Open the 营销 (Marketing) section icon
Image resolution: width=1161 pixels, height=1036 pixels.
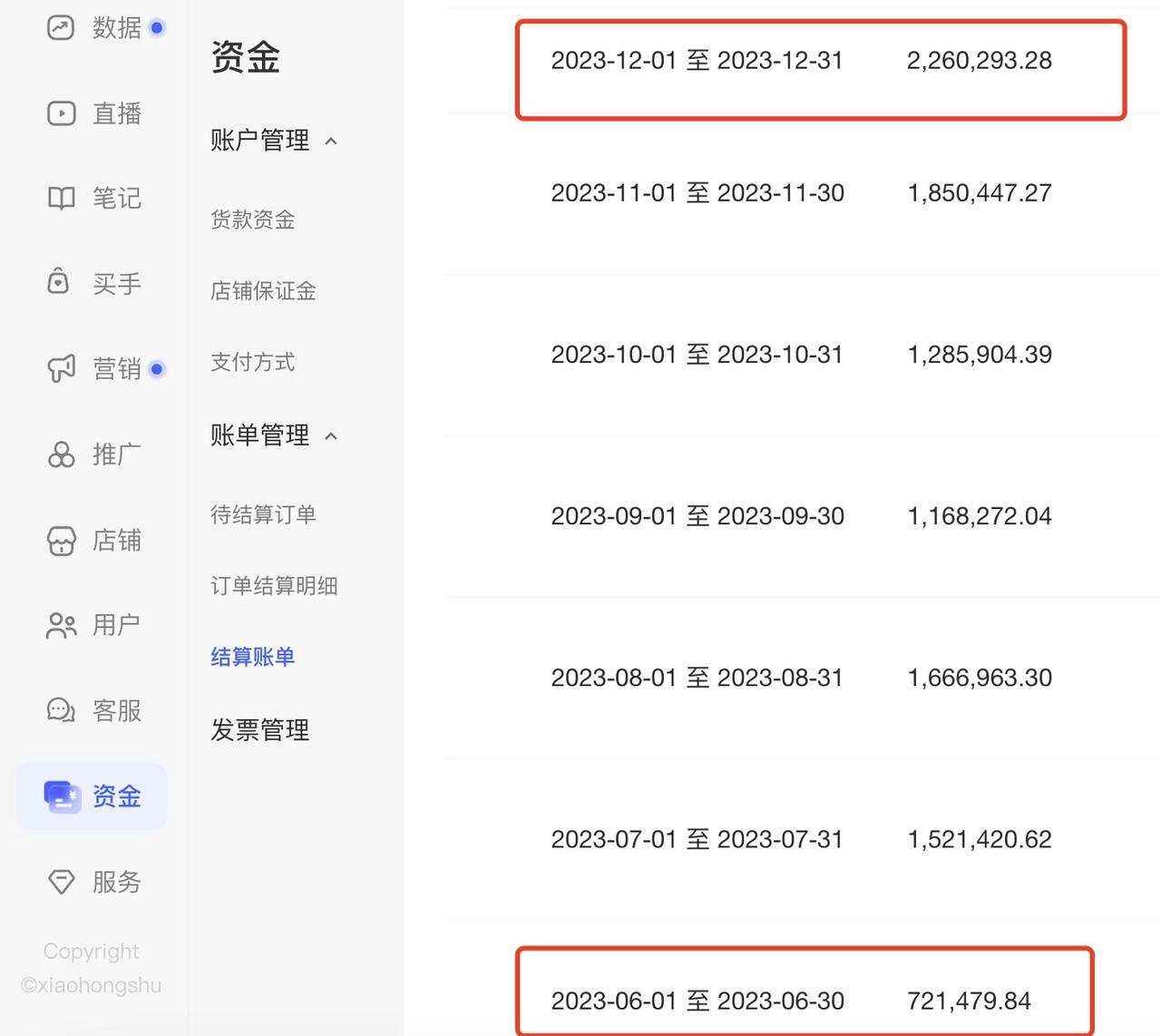59,368
